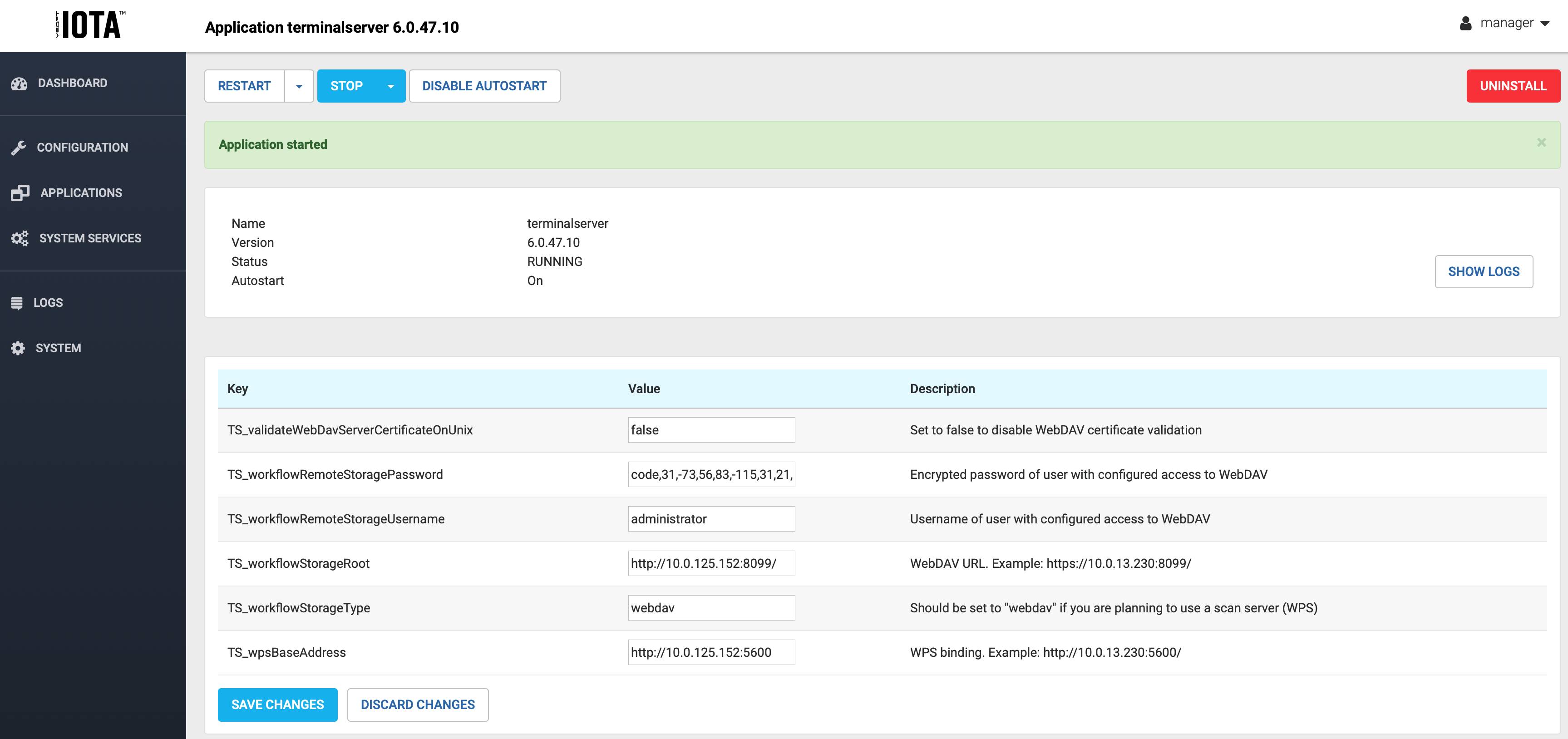
Task: Select the TS_wpsBaseAddress input field
Action: pyautogui.click(x=711, y=652)
